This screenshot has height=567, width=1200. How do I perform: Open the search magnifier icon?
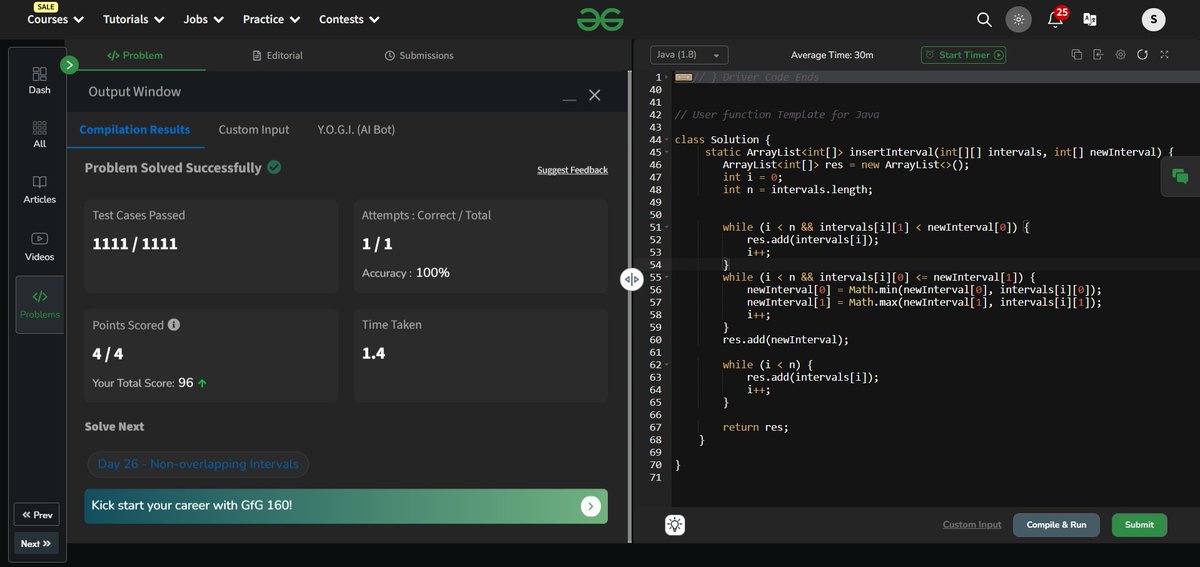coord(984,19)
